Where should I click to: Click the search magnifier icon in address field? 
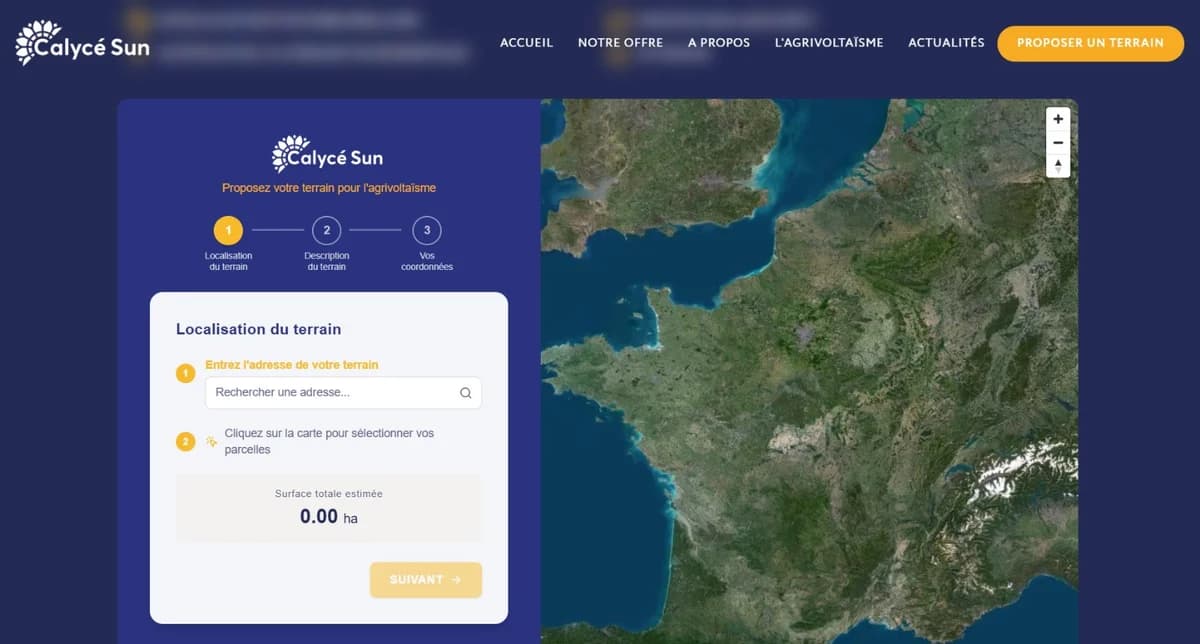(x=465, y=393)
